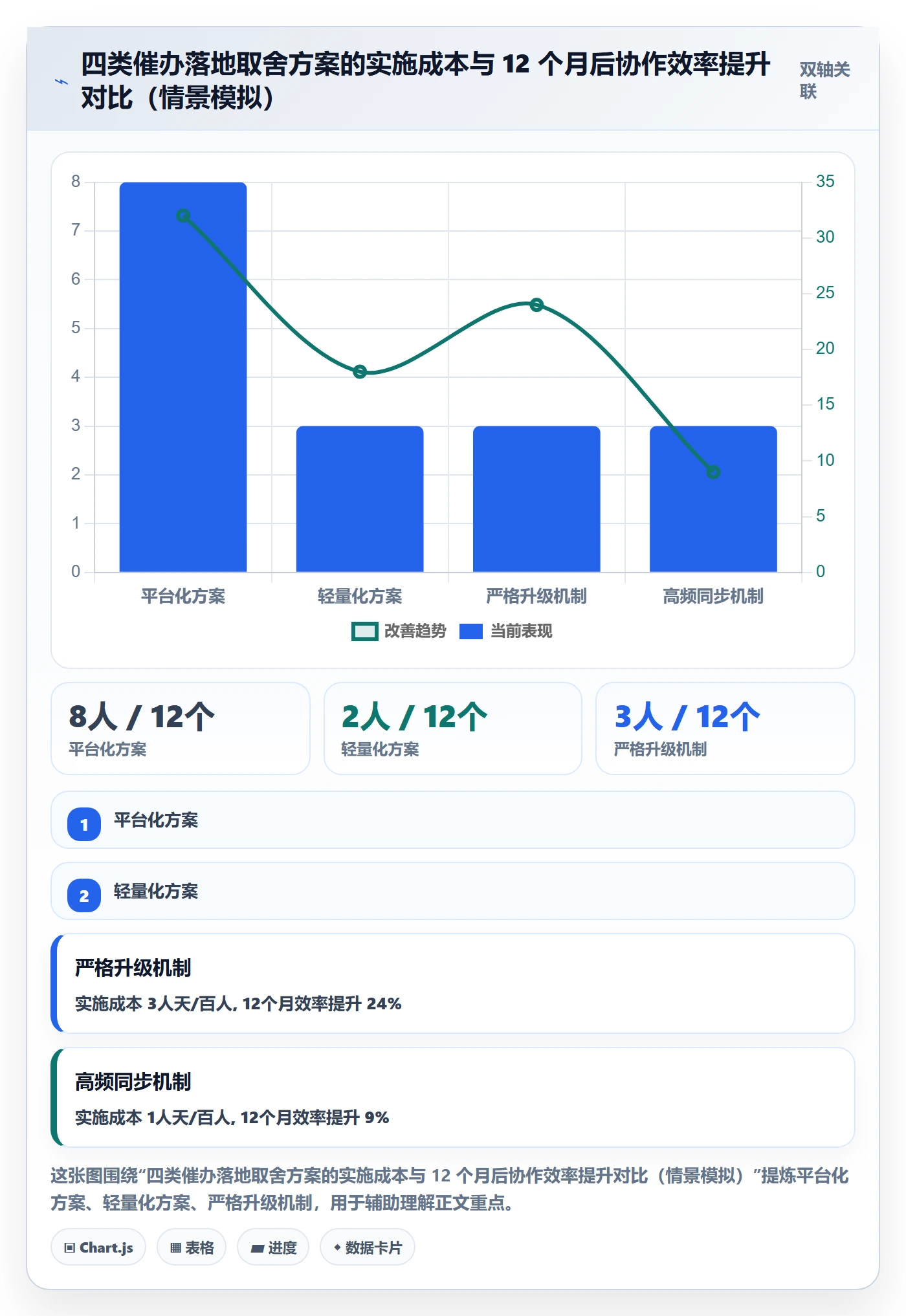906x1316 pixels.
Task: Click the line data point on 高频同步机制 bar
Action: (713, 472)
